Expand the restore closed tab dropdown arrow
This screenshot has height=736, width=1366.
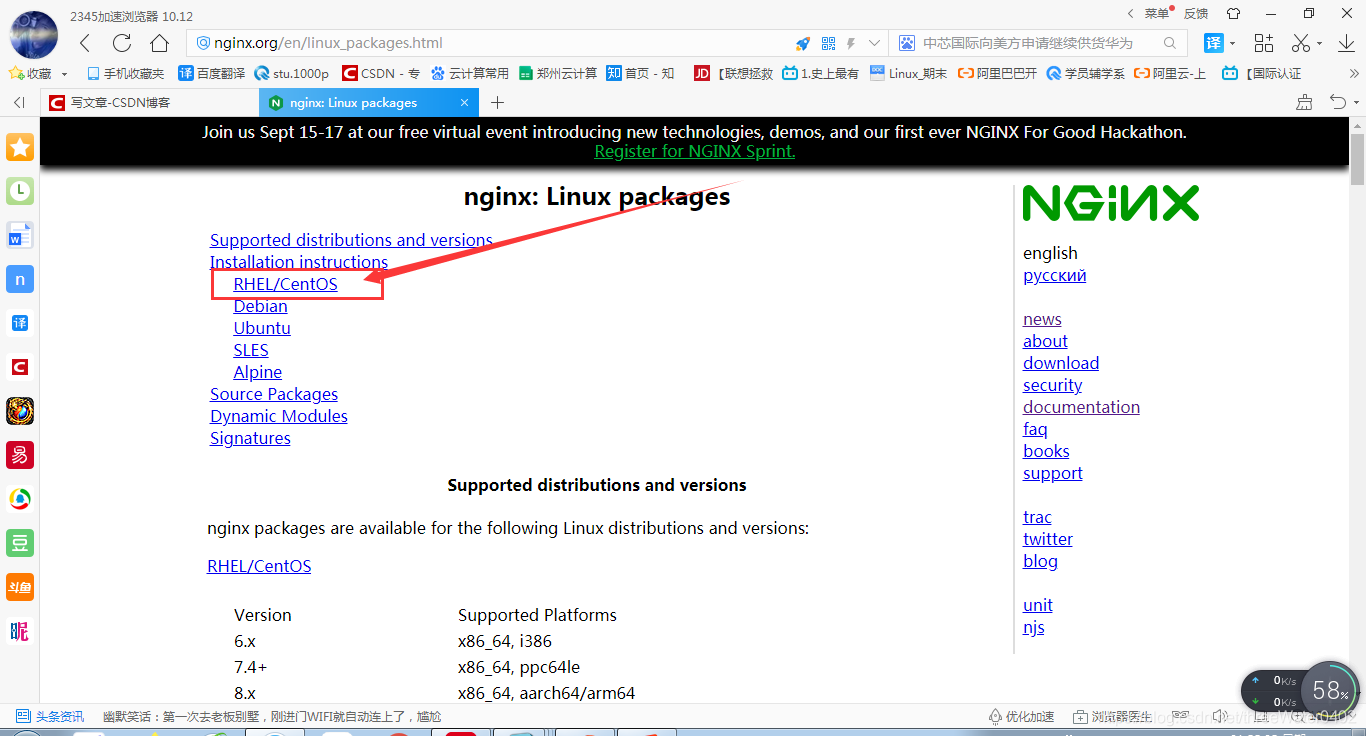(1357, 103)
